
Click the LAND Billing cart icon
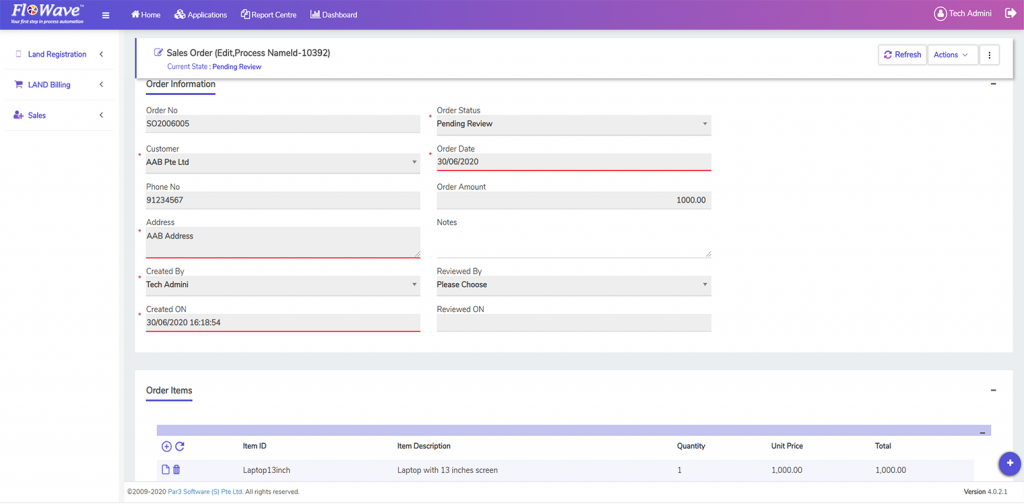point(18,85)
